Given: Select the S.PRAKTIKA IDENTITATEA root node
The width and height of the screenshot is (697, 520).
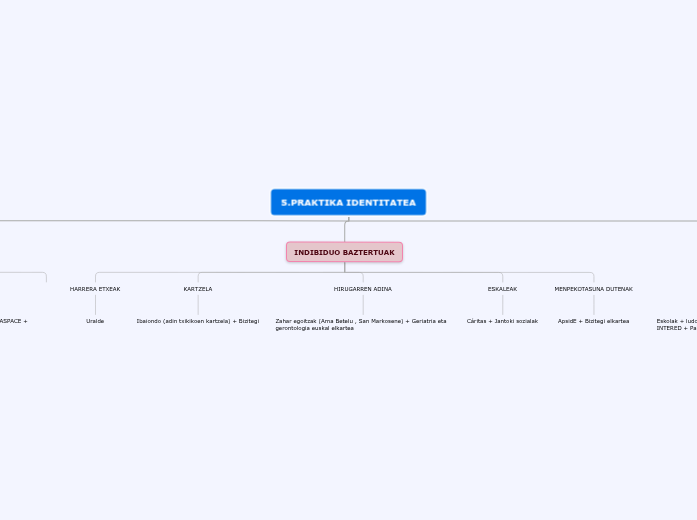Looking at the screenshot, I should [348, 202].
